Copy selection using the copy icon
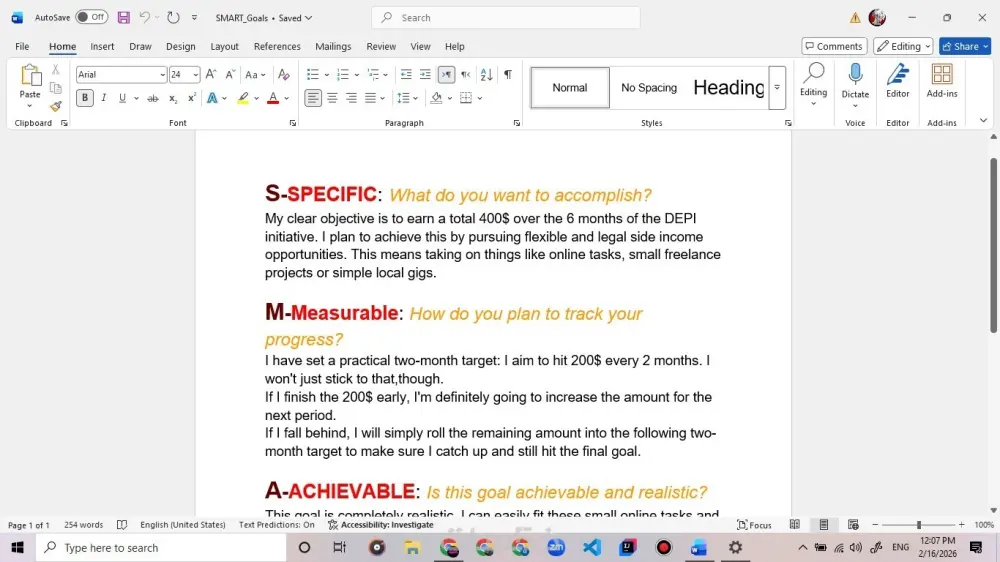Viewport: 1000px width, 562px height. 55,88
